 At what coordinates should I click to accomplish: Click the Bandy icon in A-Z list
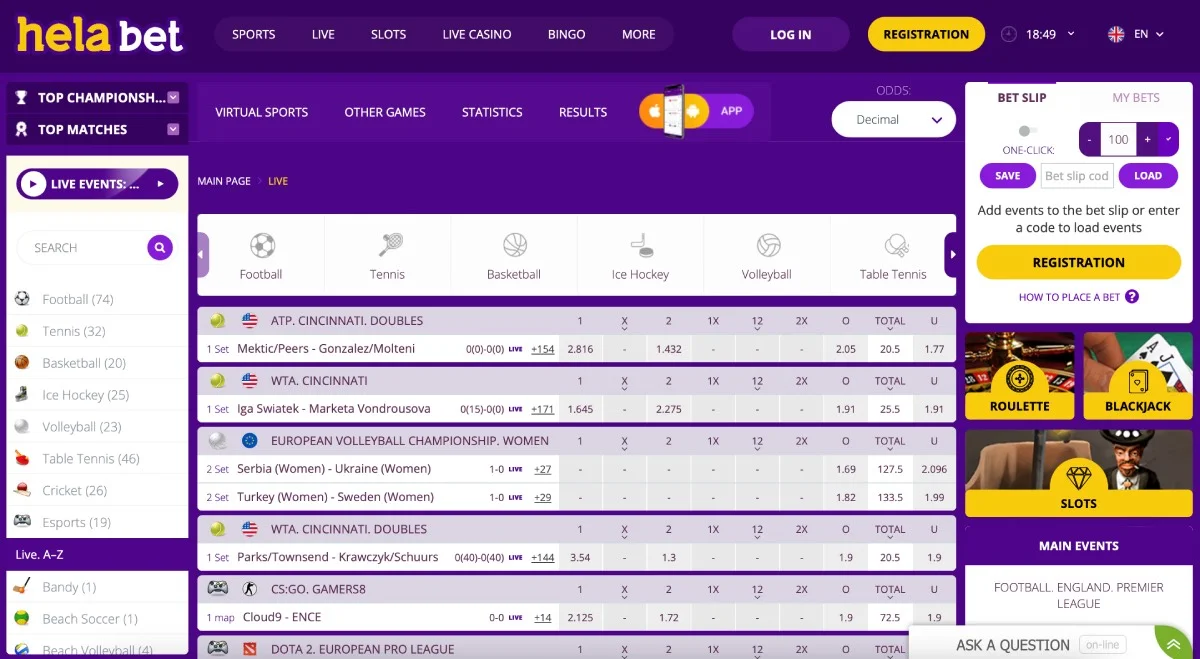22,587
